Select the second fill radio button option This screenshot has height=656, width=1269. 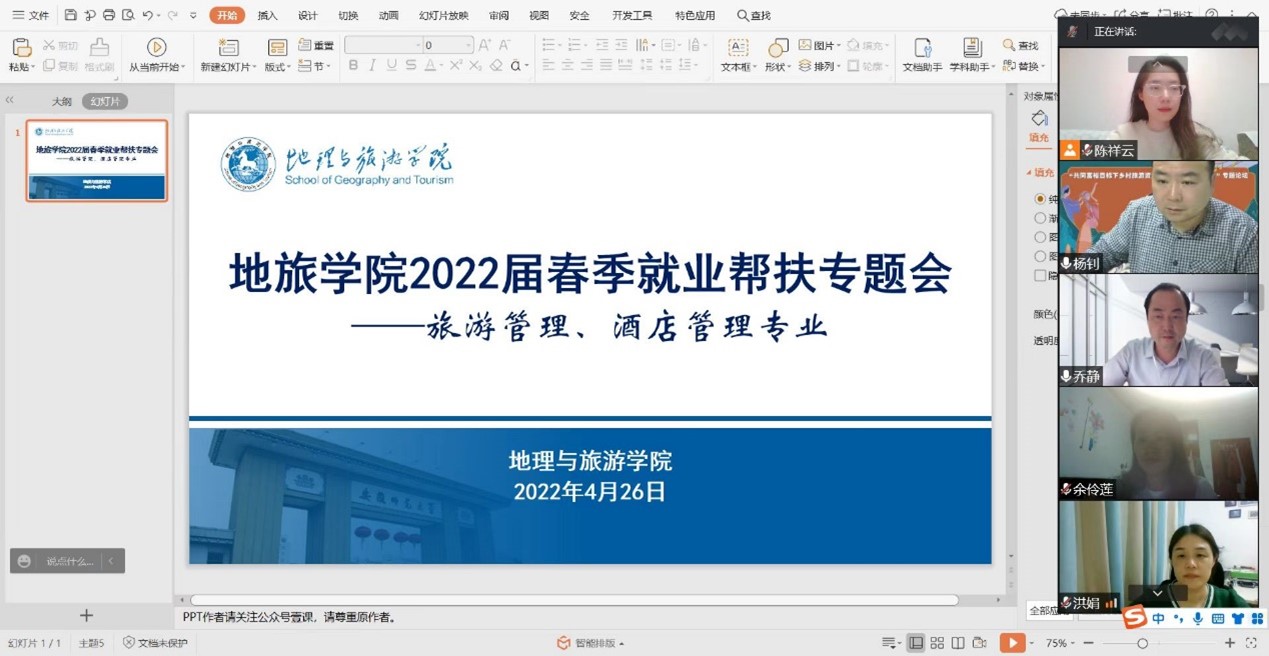pyautogui.click(x=1040, y=218)
